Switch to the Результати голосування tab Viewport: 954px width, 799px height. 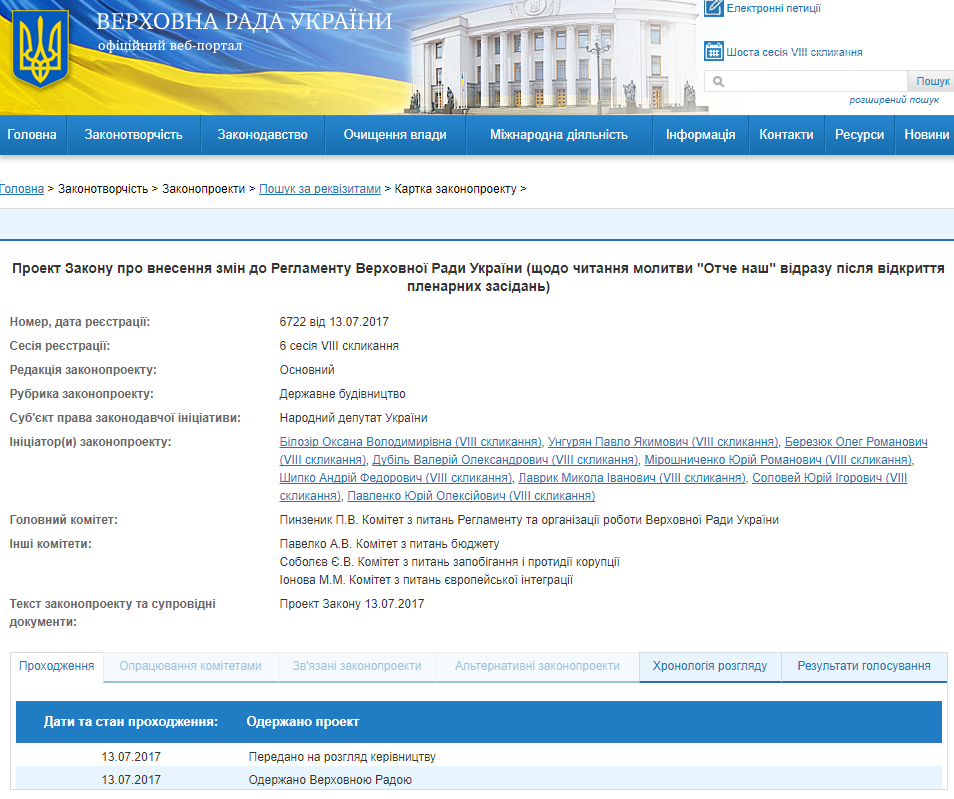(864, 666)
